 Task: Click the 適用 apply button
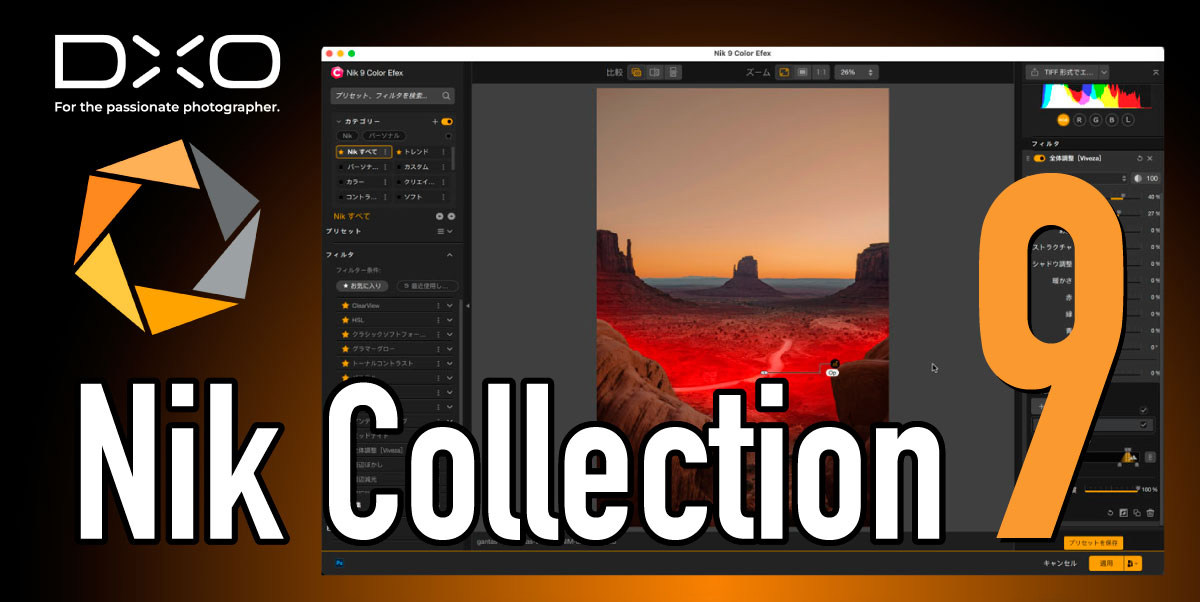point(1106,563)
